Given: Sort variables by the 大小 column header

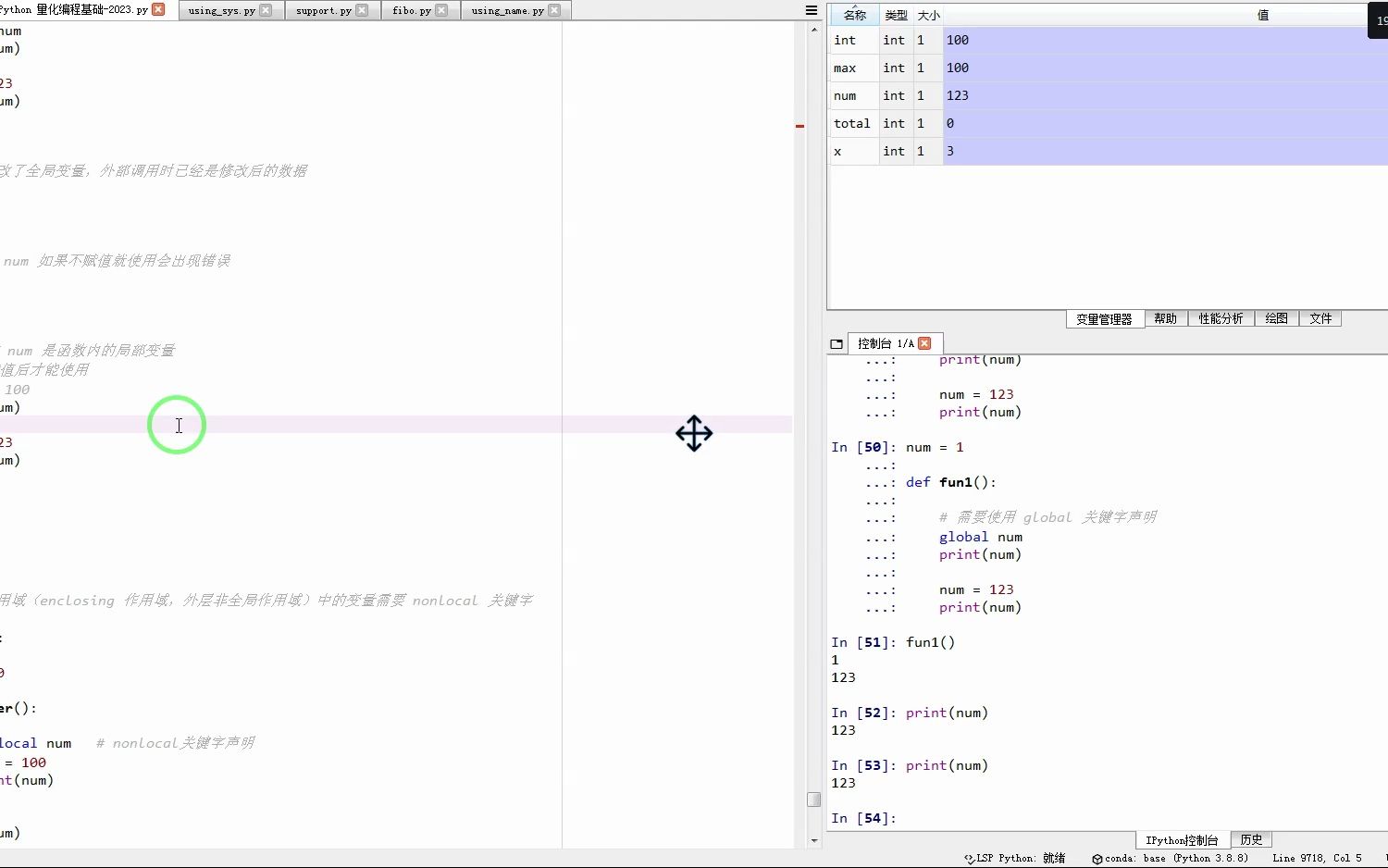Looking at the screenshot, I should pyautogui.click(x=928, y=15).
